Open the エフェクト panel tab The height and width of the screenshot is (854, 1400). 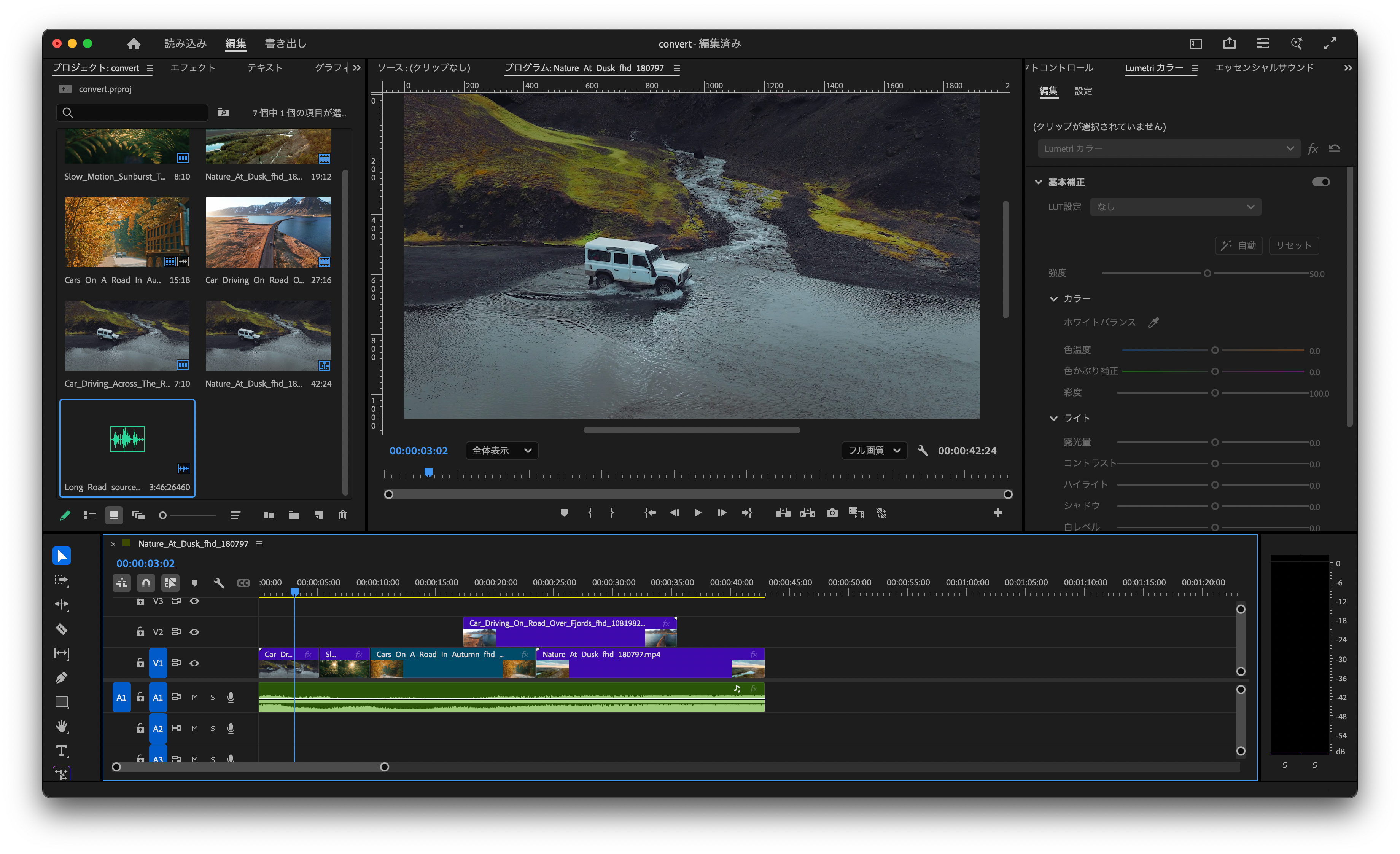192,68
